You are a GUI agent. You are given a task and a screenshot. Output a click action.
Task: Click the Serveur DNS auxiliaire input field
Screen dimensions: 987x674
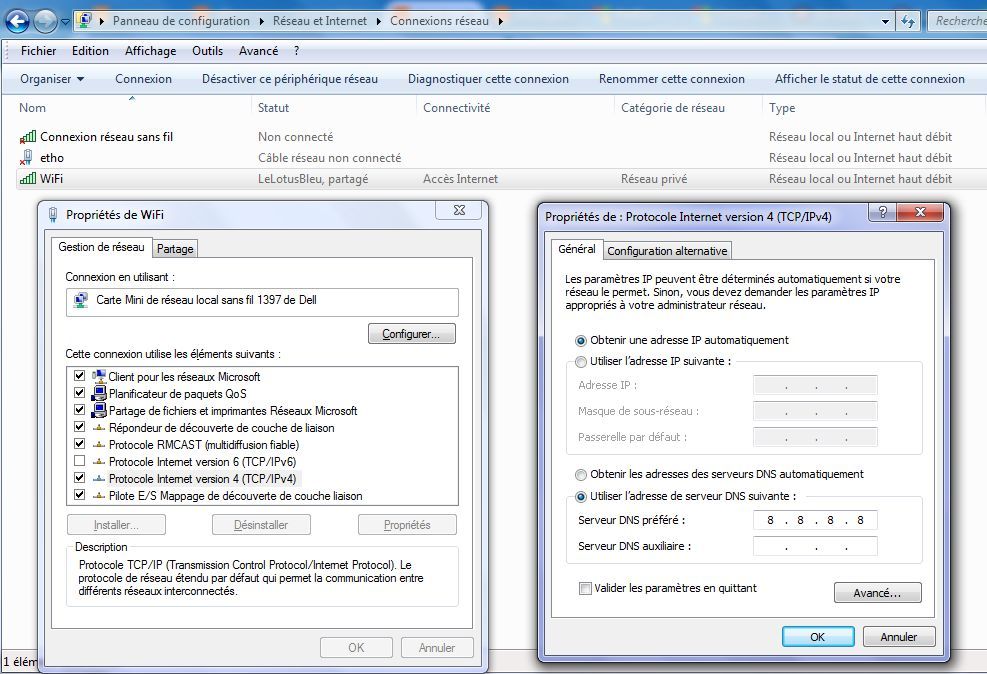(x=815, y=546)
